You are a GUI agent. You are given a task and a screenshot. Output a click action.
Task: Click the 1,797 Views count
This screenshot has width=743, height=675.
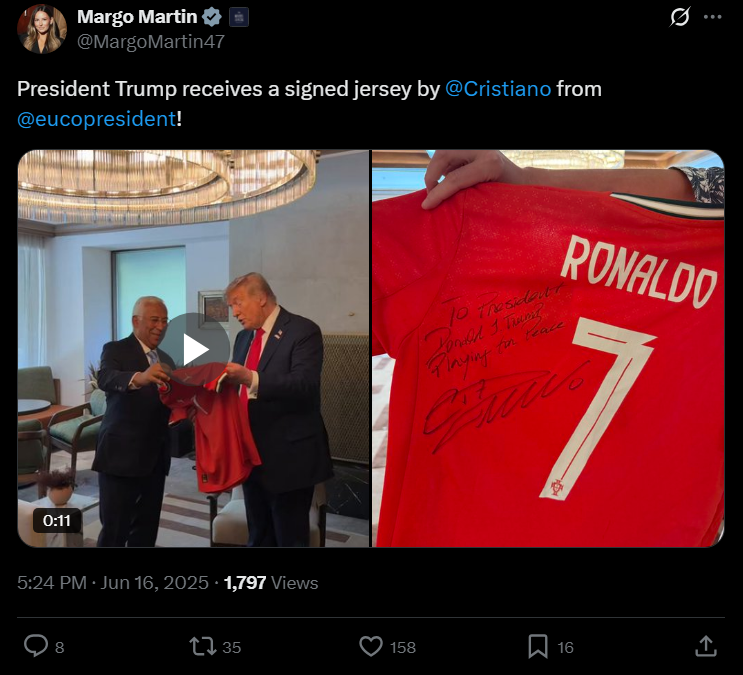coord(271,583)
